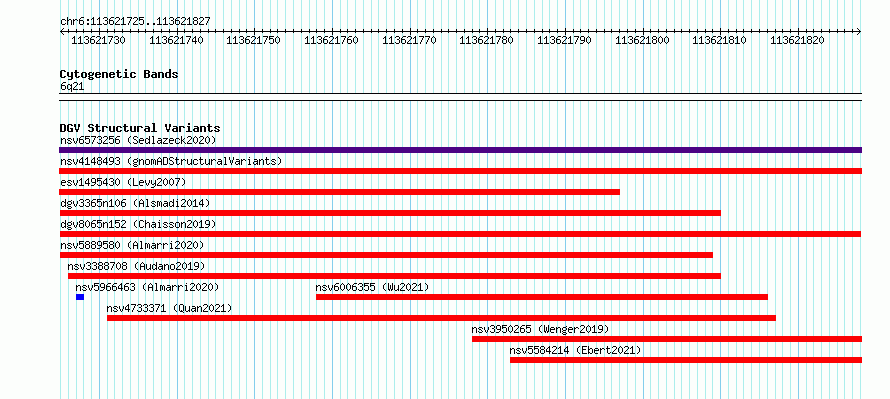The width and height of the screenshot is (890, 399).
Task: Click ruler position 113621800
Action: [x=643, y=40]
